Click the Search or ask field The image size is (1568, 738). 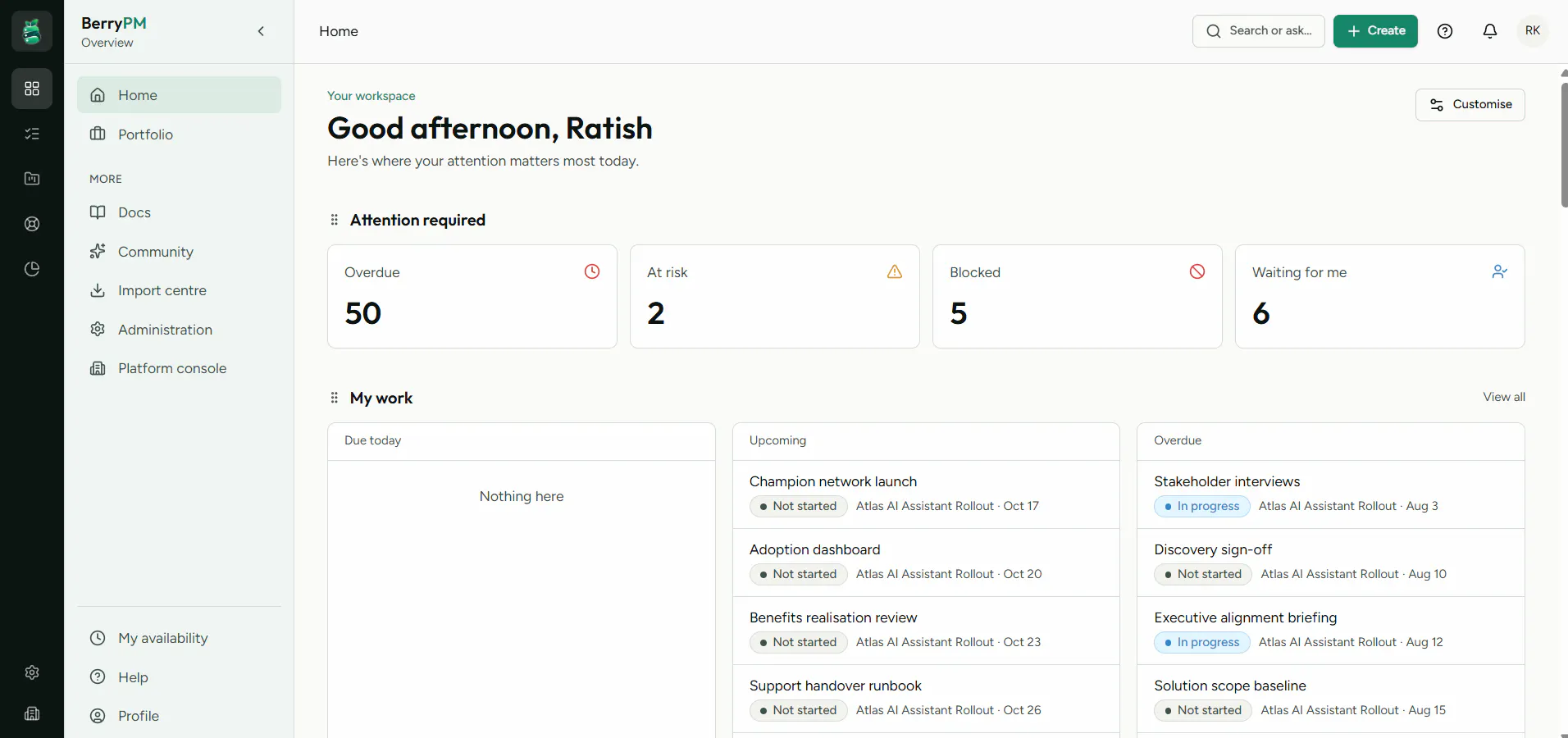click(1259, 31)
